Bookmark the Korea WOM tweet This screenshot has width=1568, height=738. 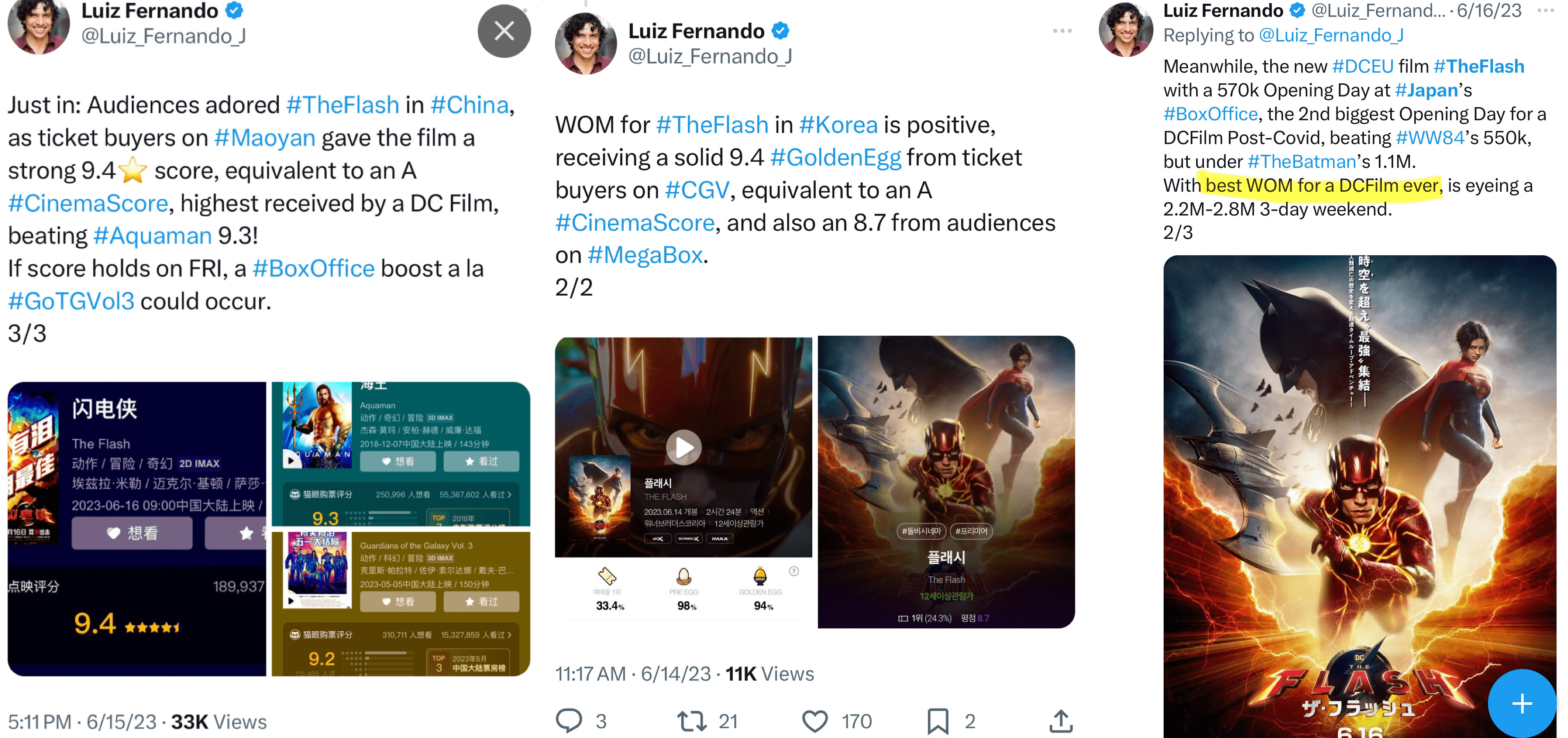tap(938, 721)
